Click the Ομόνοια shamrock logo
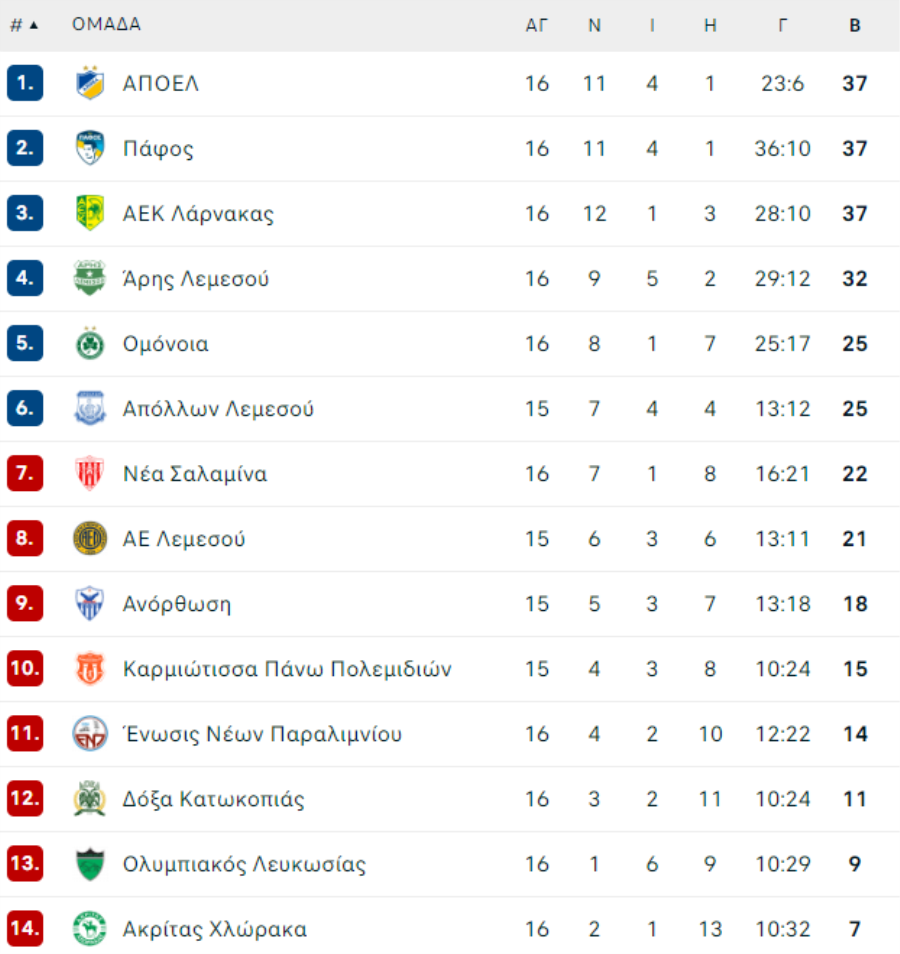The width and height of the screenshot is (900, 954). pyautogui.click(x=90, y=343)
